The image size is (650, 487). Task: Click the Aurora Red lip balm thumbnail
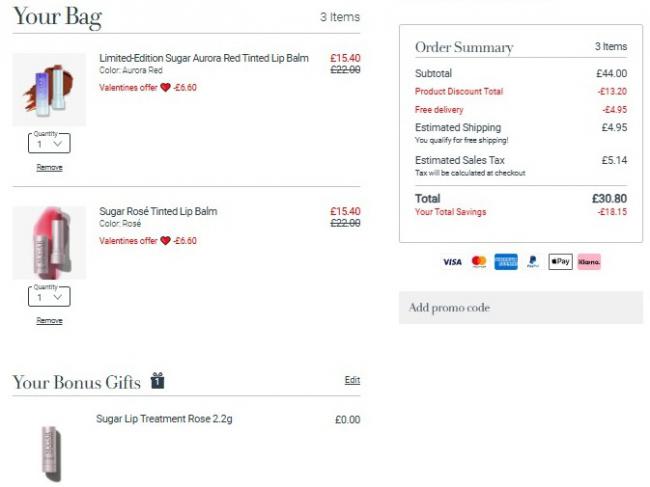click(x=49, y=89)
